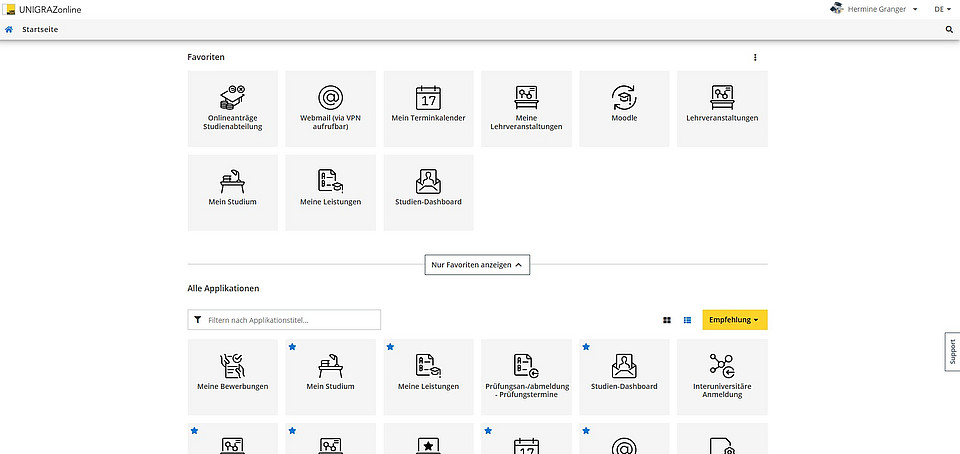Viewport: 960px width, 454px height.
Task: Click the home icon in navigation bar
Action: pyautogui.click(x=9, y=29)
